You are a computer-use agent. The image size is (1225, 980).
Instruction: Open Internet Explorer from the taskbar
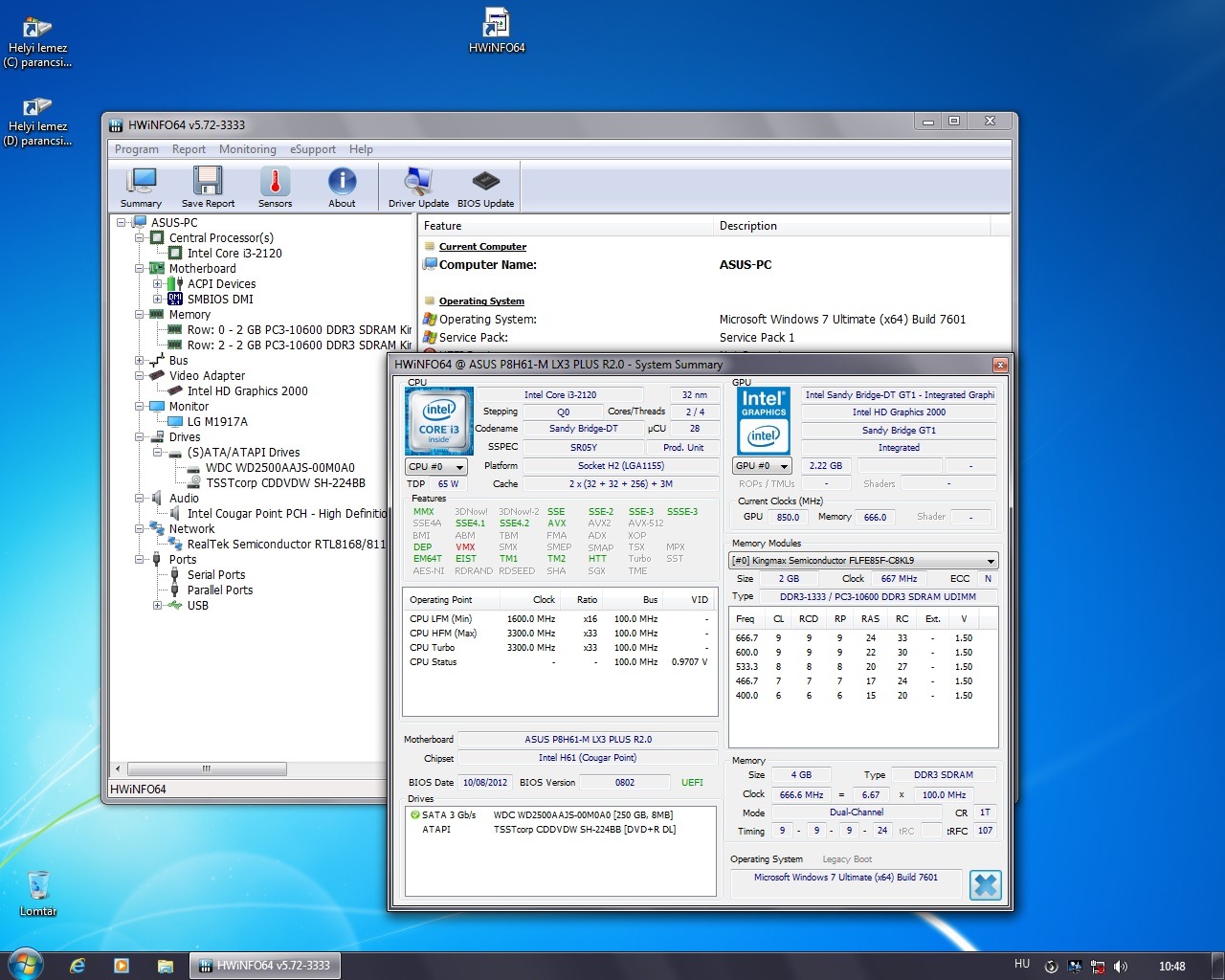pos(78,966)
